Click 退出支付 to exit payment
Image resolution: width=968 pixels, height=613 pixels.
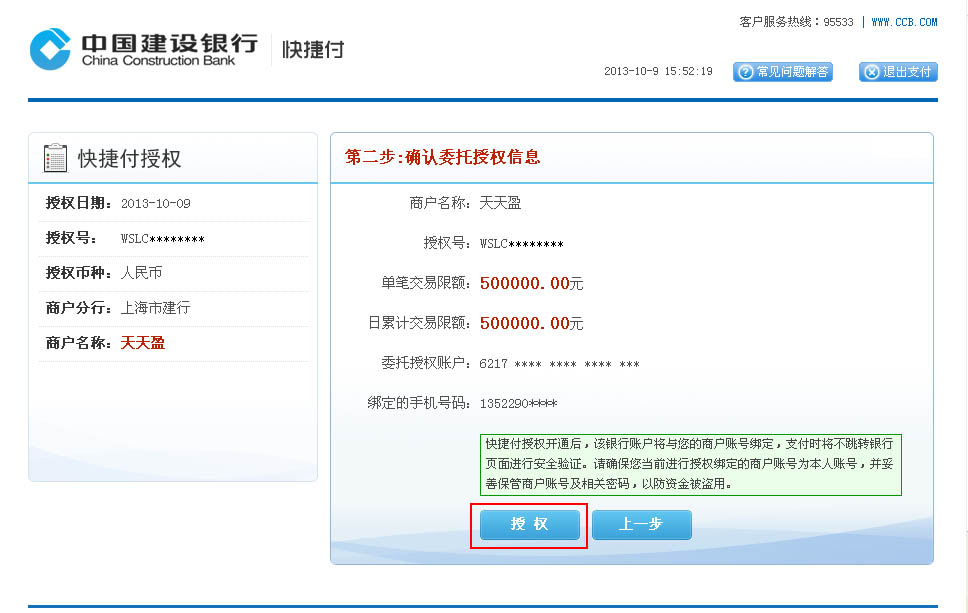point(898,72)
